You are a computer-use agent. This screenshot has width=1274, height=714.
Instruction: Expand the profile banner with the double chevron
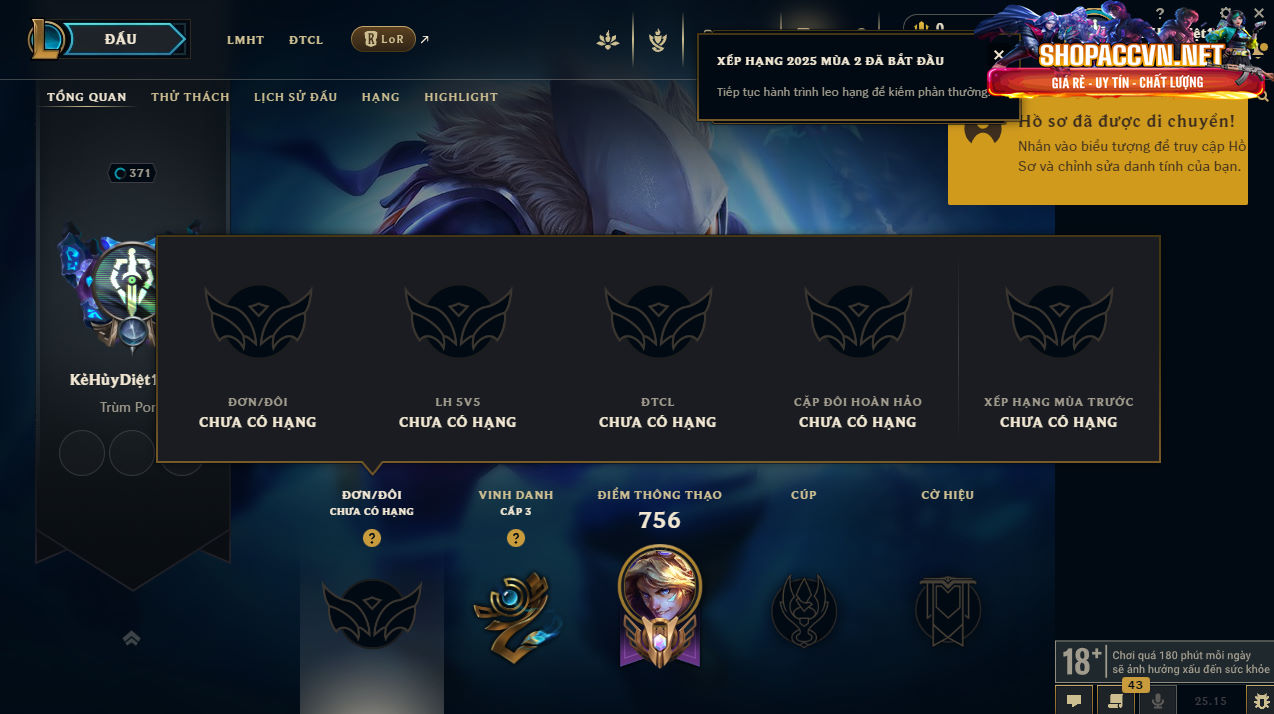tap(131, 638)
